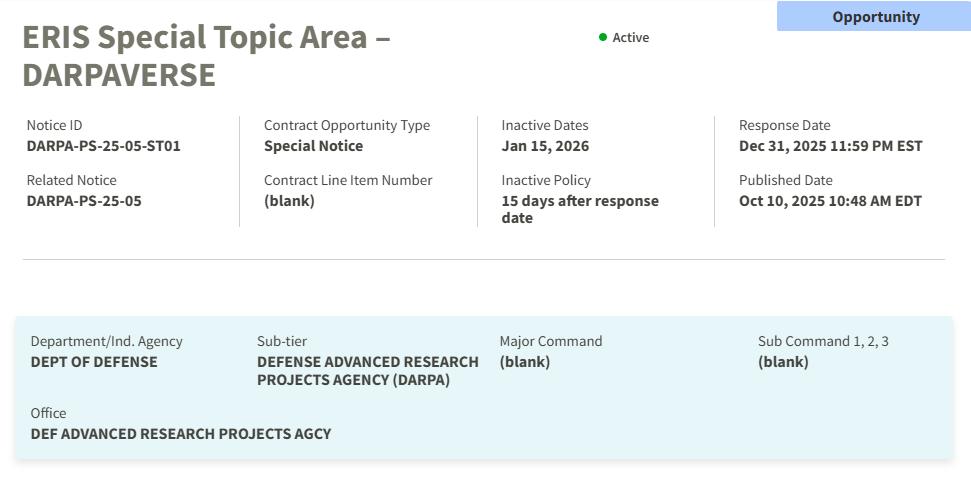Click the DEF ADVANCED RESEARCH PROJECTS AGCY office
Image resolution: width=971 pixels, height=480 pixels.
(180, 434)
